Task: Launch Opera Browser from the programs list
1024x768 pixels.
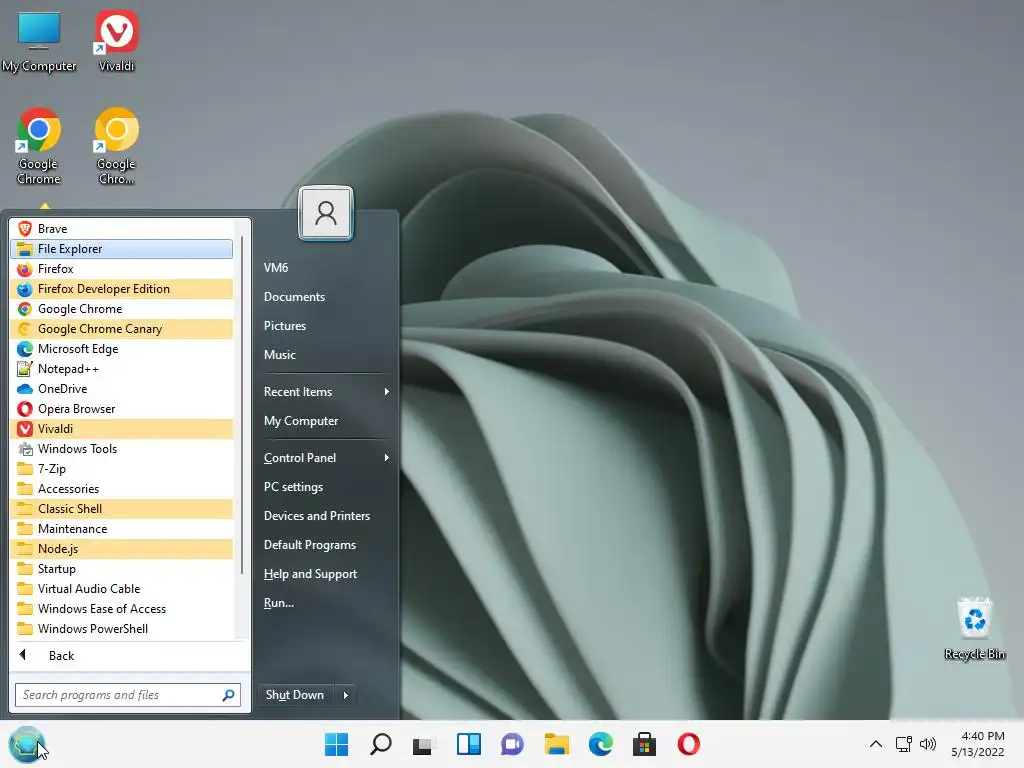Action: (121, 409)
